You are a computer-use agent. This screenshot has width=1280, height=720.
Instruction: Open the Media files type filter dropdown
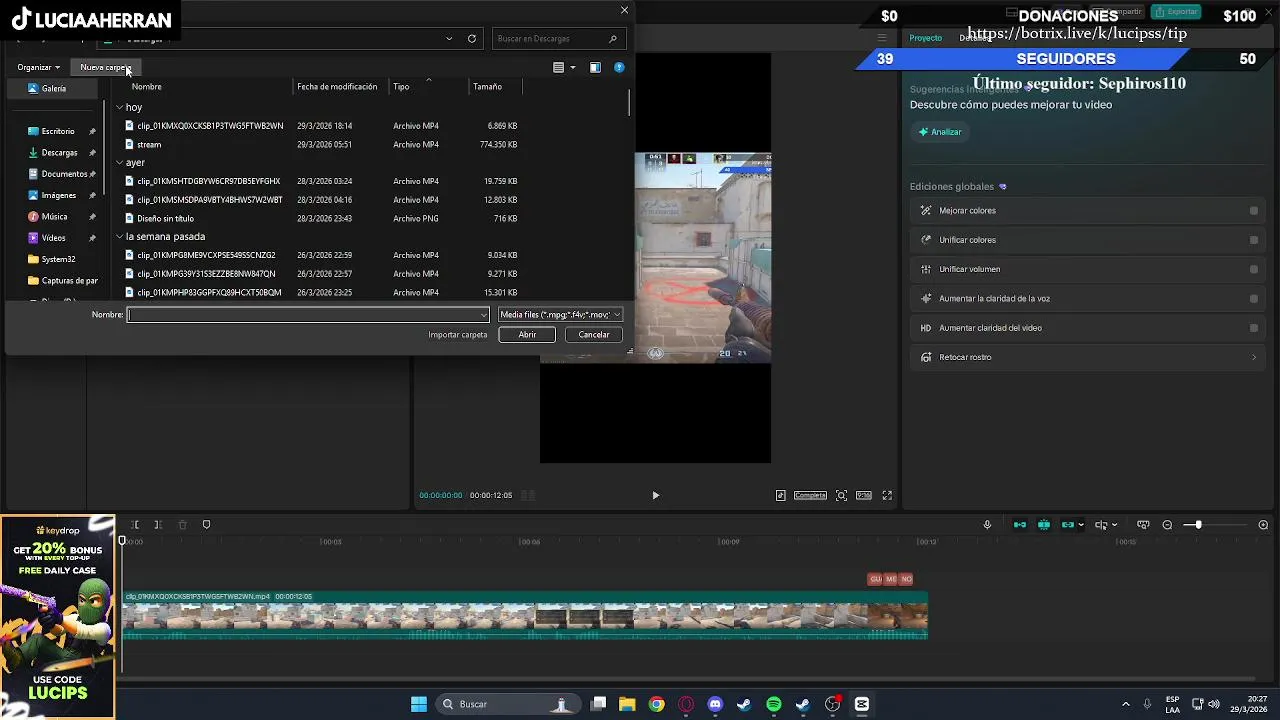[560, 314]
